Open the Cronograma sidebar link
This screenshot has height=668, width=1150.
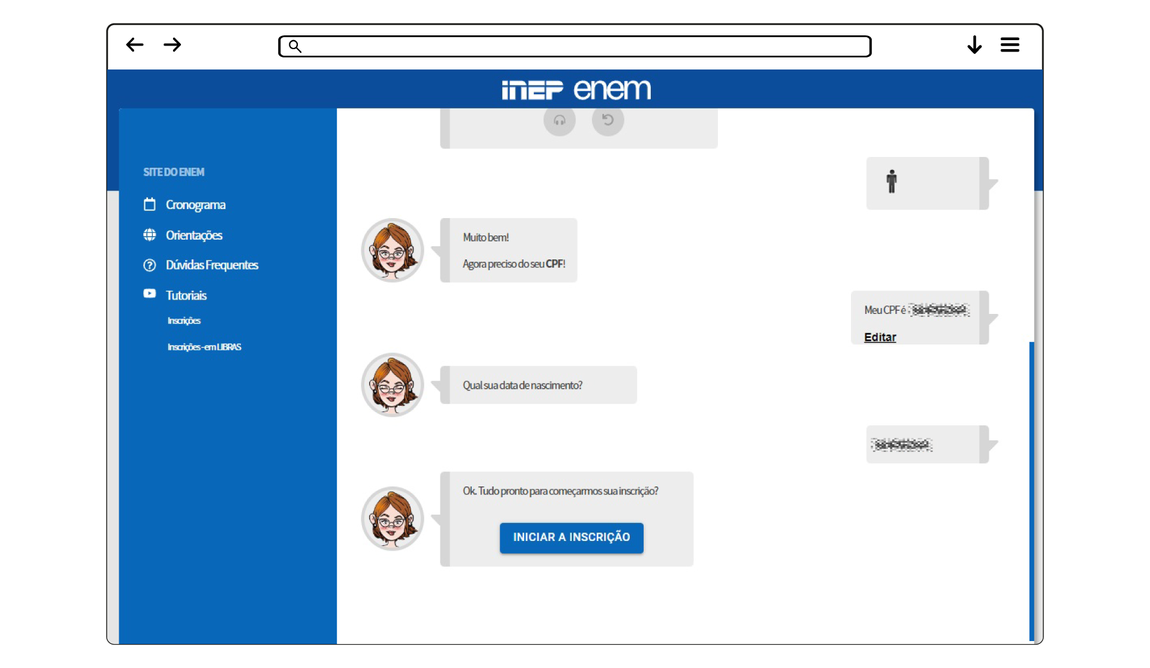[195, 205]
